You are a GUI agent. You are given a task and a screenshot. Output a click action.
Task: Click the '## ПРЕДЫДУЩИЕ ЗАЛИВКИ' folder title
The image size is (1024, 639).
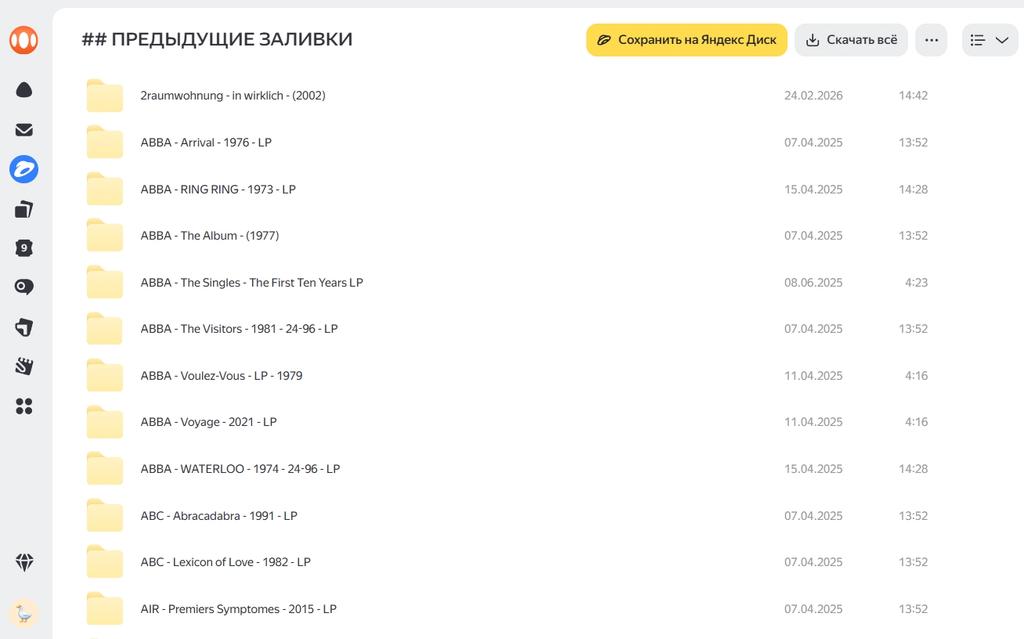pos(217,40)
